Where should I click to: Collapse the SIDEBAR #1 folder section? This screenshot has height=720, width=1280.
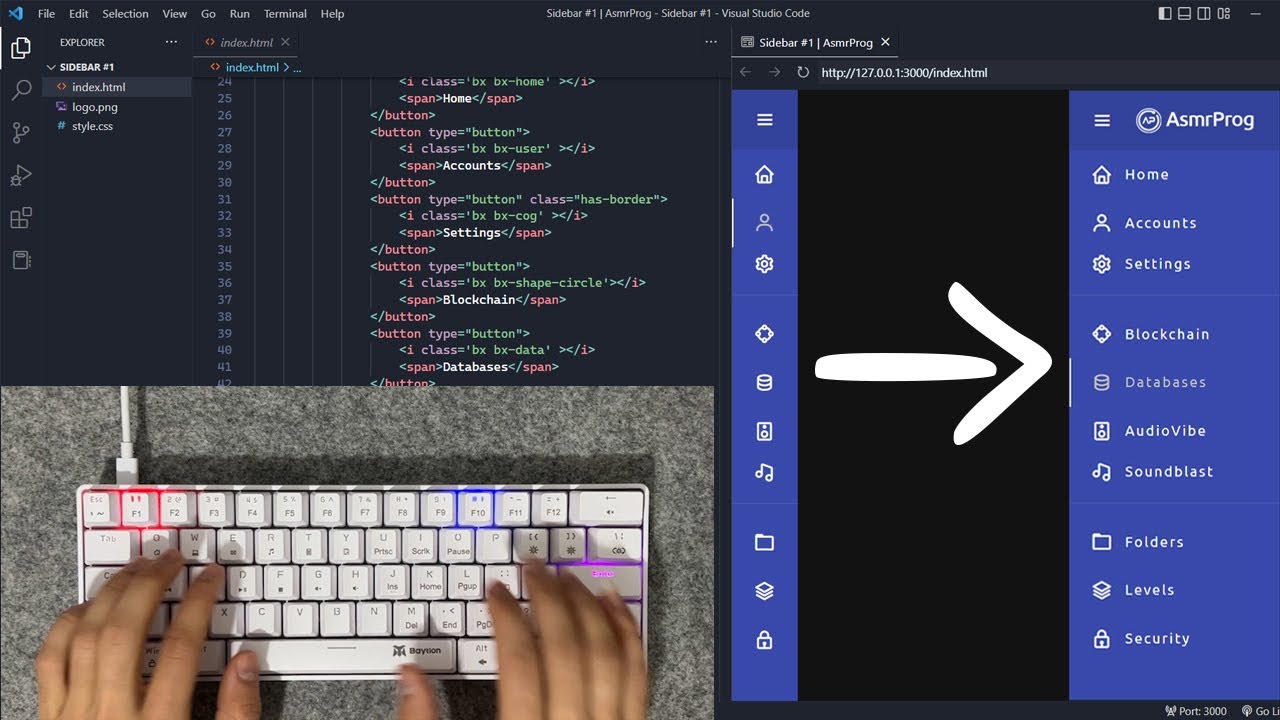click(87, 67)
